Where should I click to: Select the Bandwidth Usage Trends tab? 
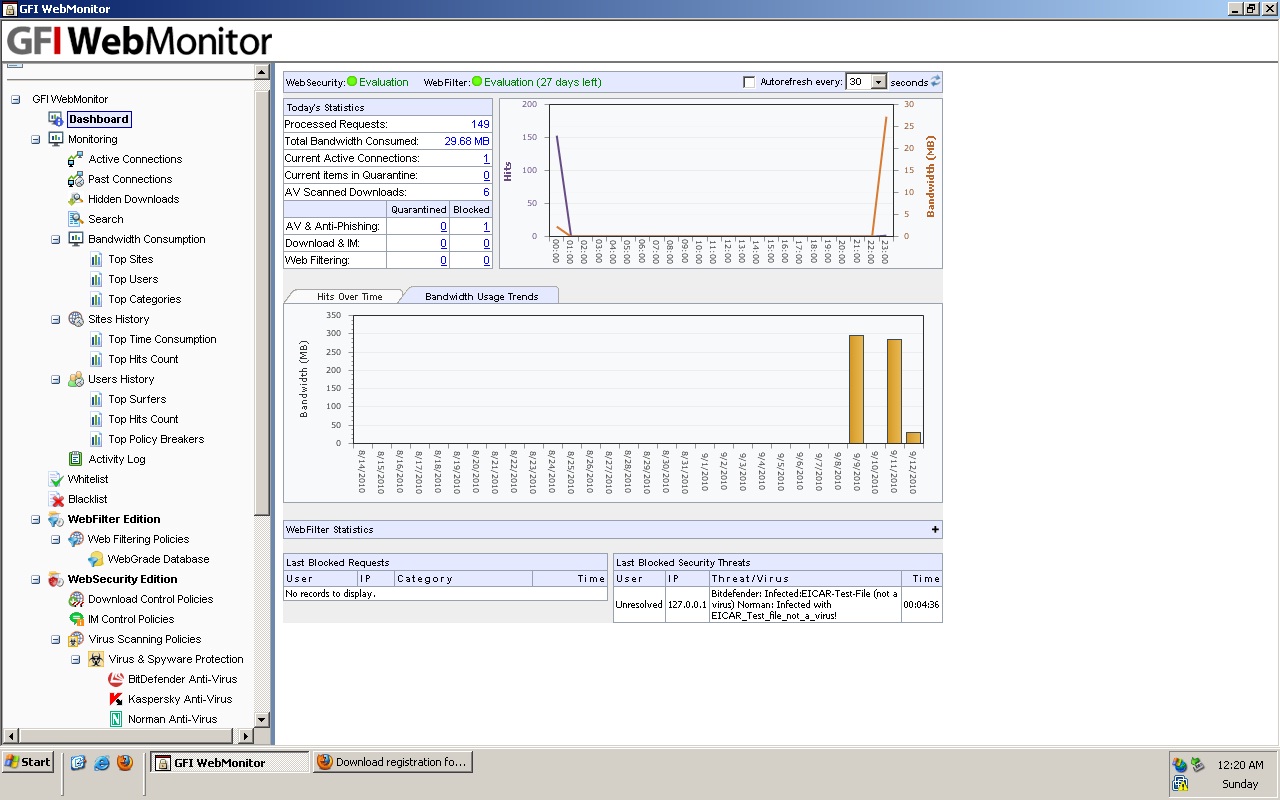[481, 296]
